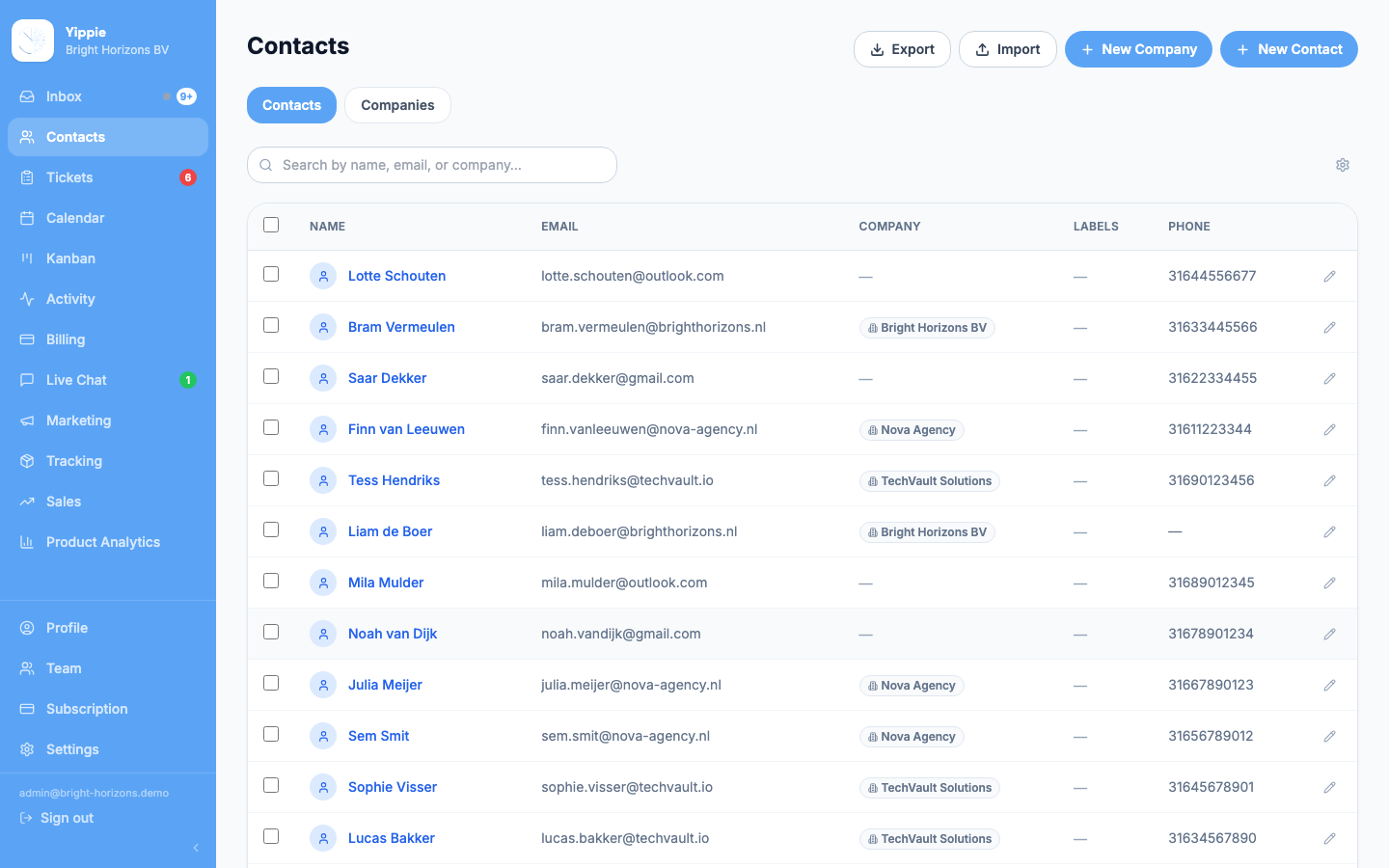1389x868 pixels.
Task: Select the Lotte Schouten row checkbox
Action: (x=271, y=274)
